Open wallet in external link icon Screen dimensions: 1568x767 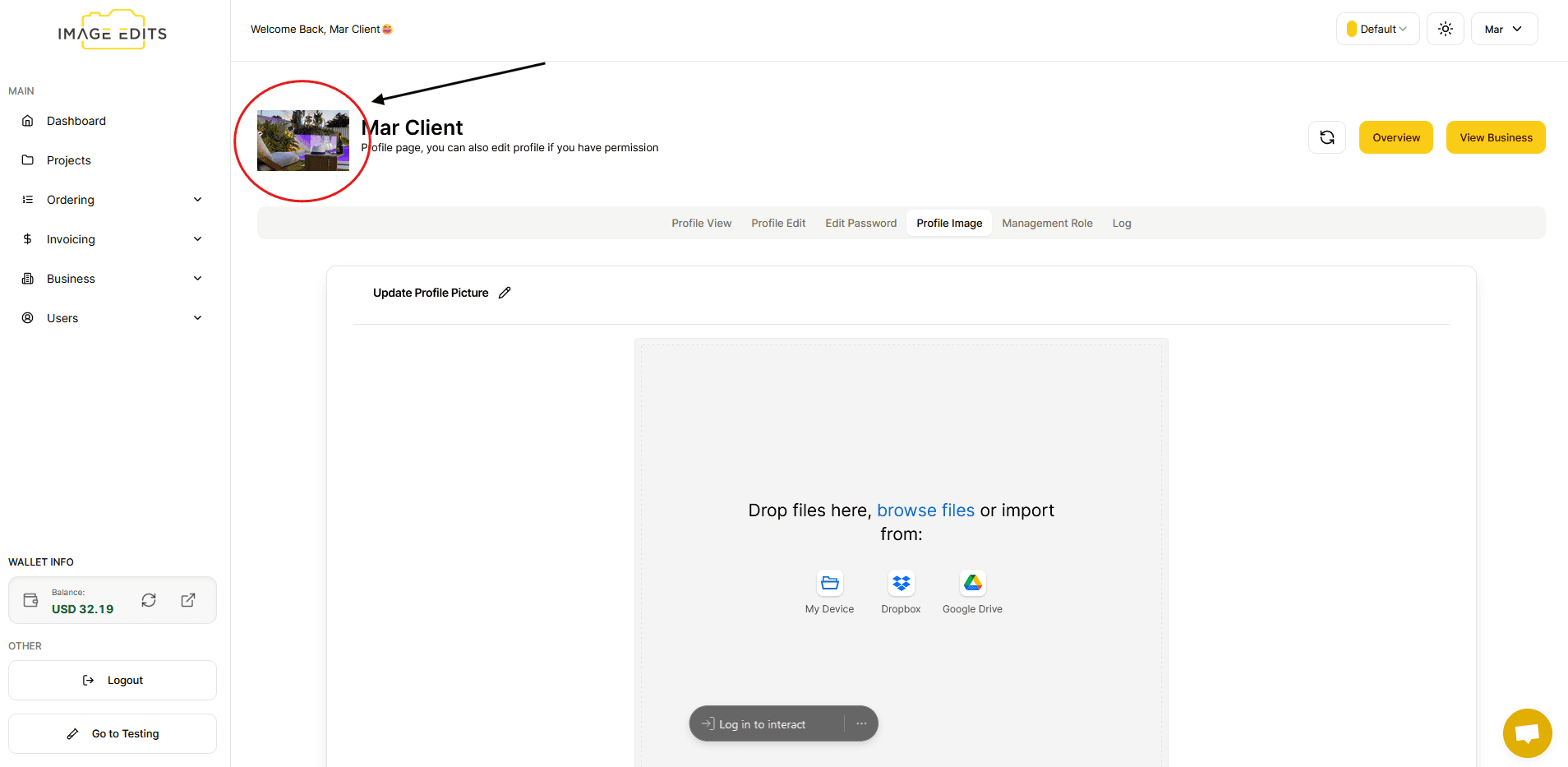pyautogui.click(x=188, y=600)
